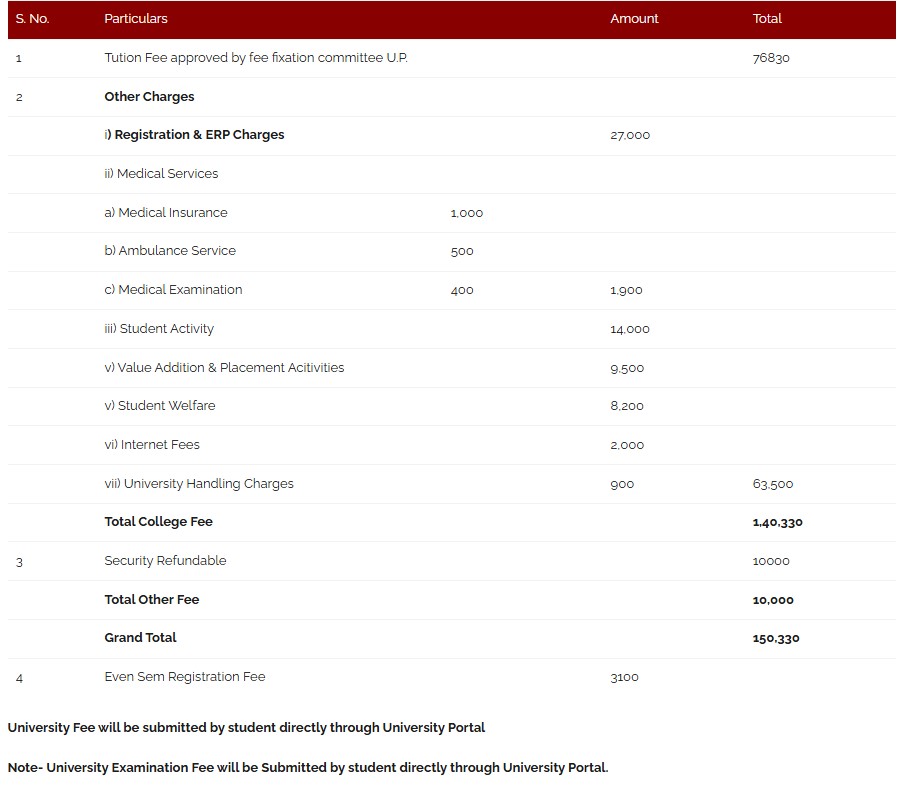Image resolution: width=898 pixels, height=791 pixels.
Task: Click the 63,500 other charges total
Action: pos(773,484)
